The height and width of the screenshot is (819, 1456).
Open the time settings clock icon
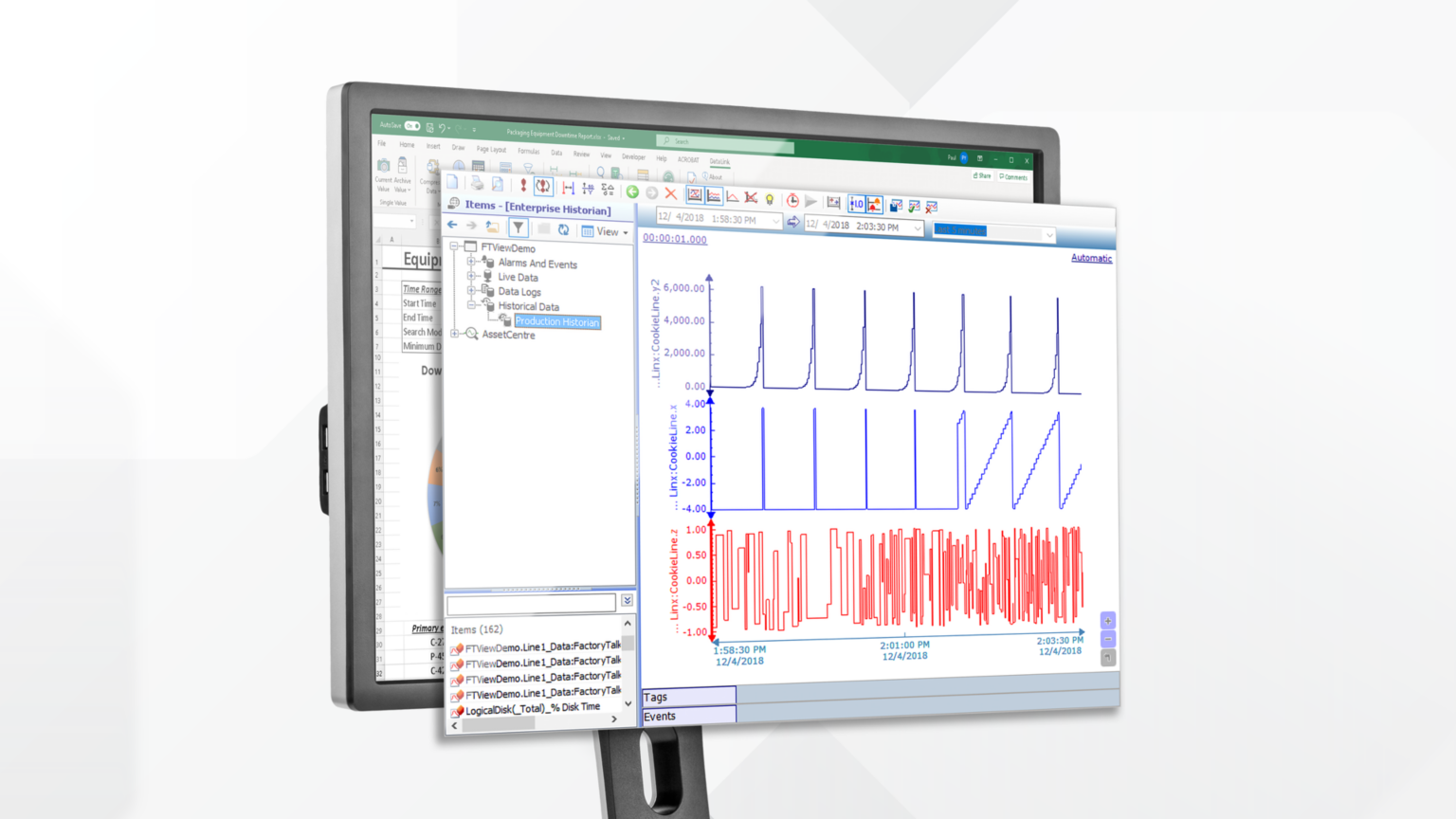click(x=792, y=198)
